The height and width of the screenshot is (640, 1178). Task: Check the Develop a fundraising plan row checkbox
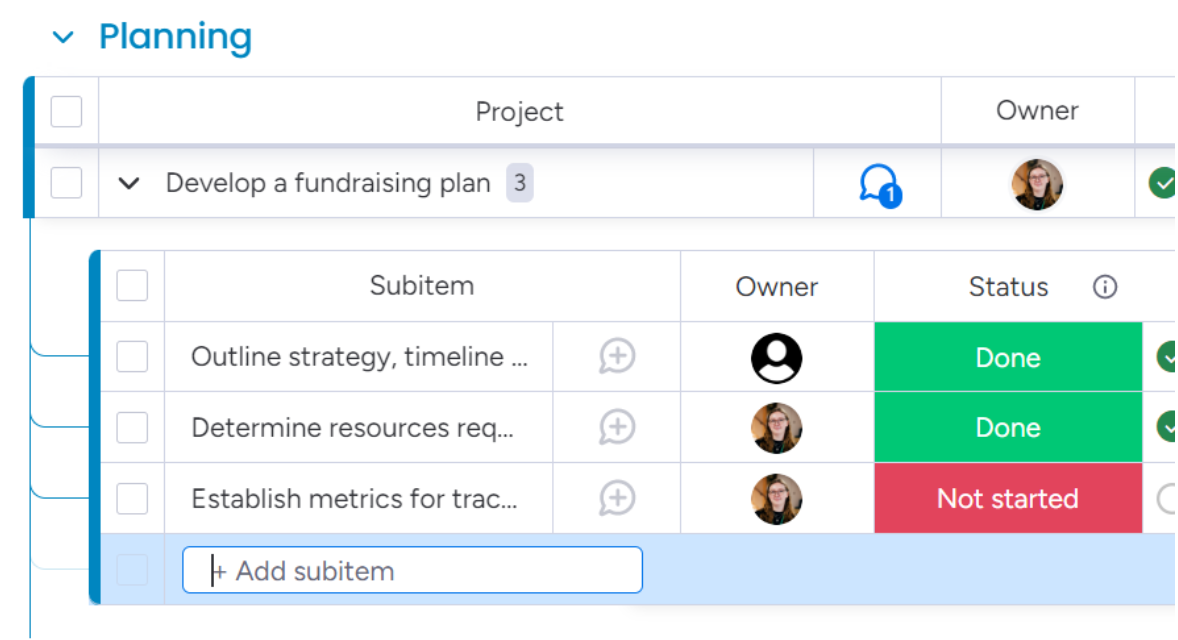click(x=66, y=183)
